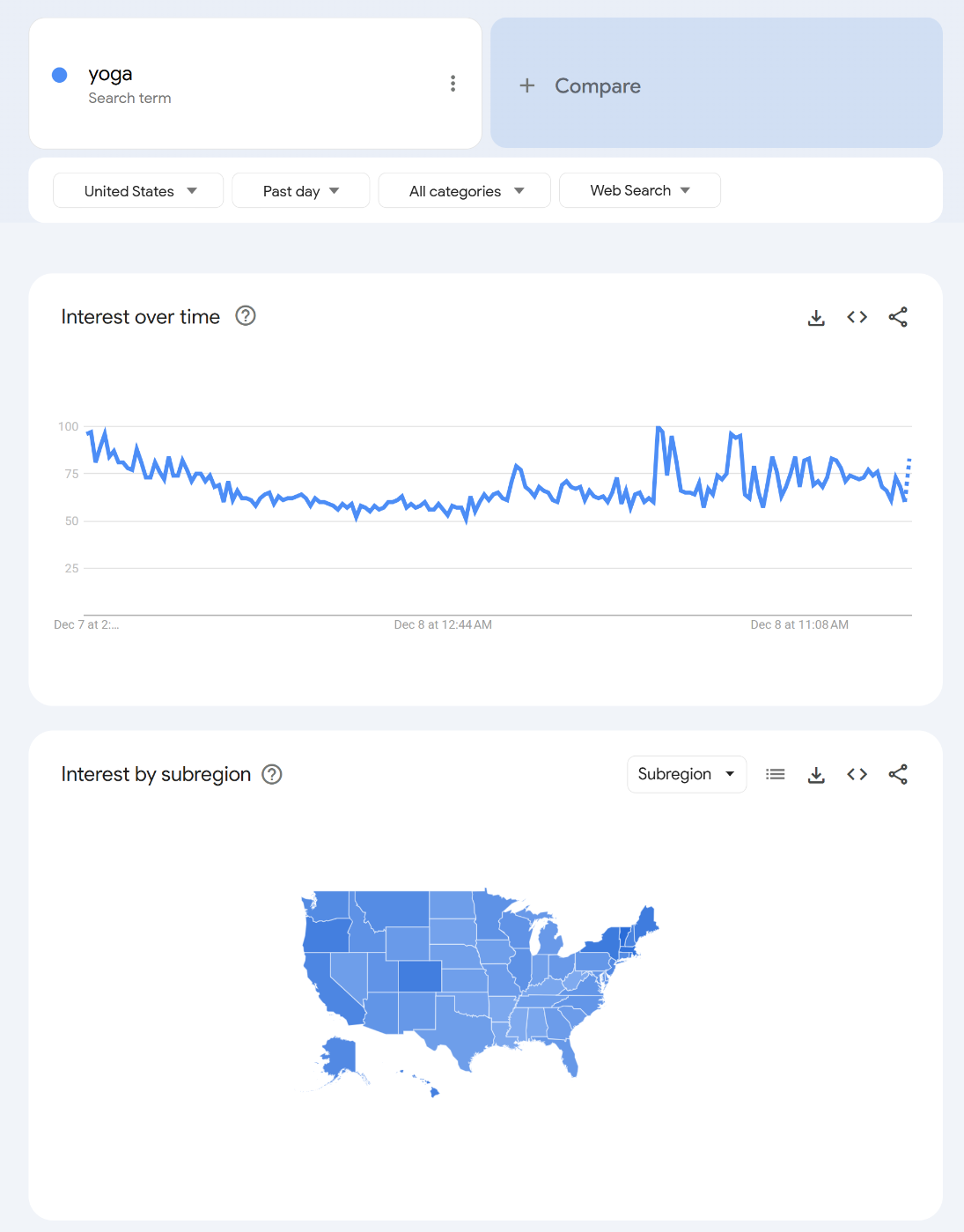Change the All categories filter
The image size is (964, 1232).
click(x=464, y=190)
